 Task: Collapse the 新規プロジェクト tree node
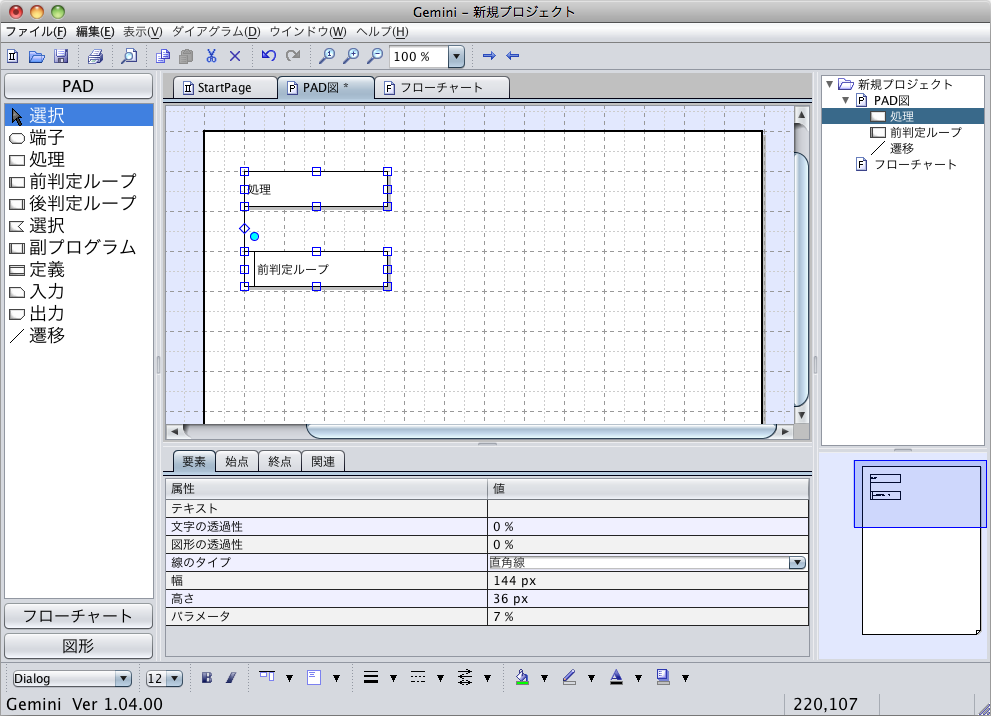(x=830, y=84)
